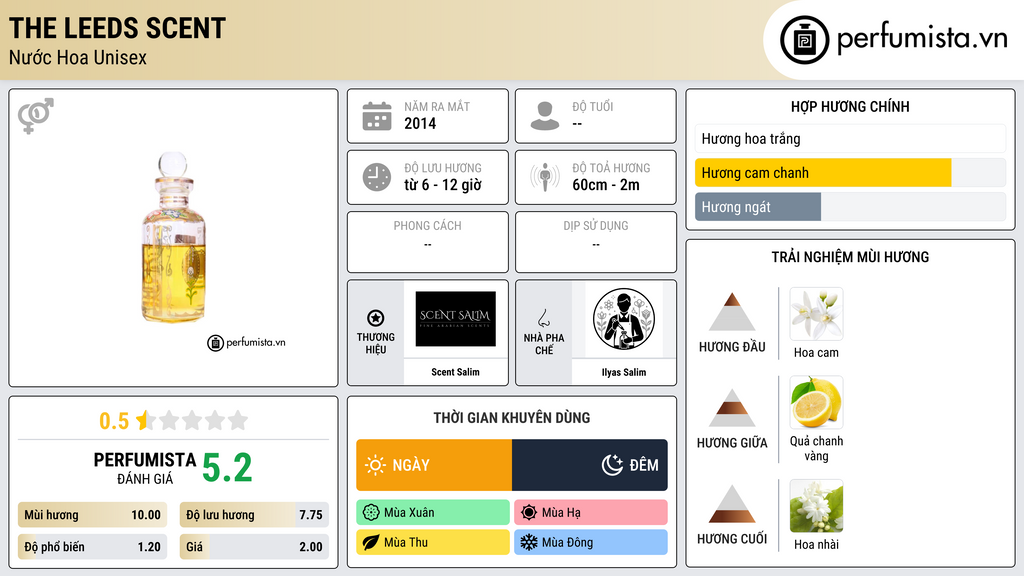This screenshot has height=576, width=1024.
Task: Click the flower icon in Mùa Xuân
Action: [371, 513]
